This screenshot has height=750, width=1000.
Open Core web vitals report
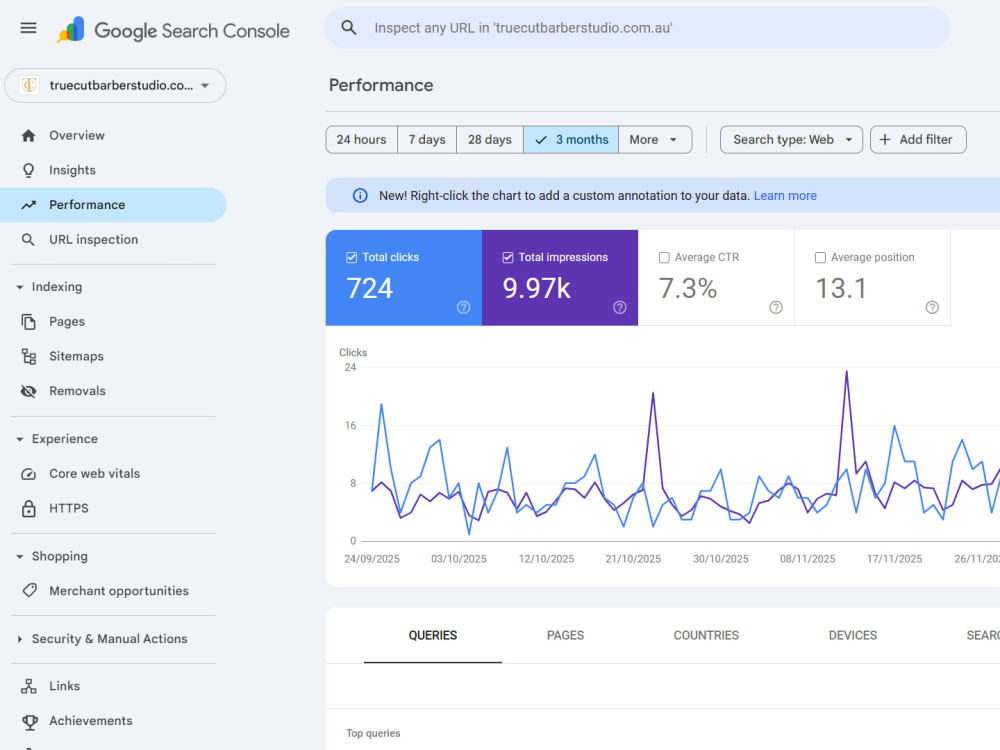click(x=114, y=474)
